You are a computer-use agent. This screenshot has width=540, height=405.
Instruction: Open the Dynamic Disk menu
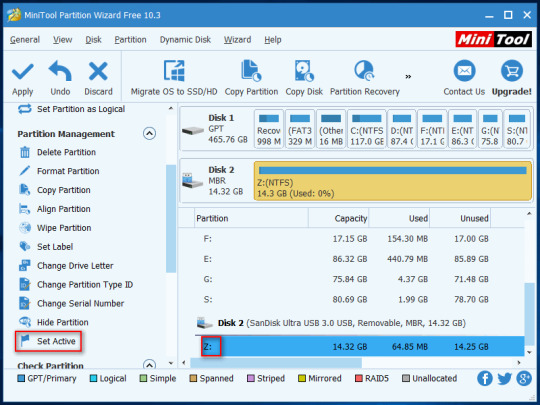coord(185,40)
